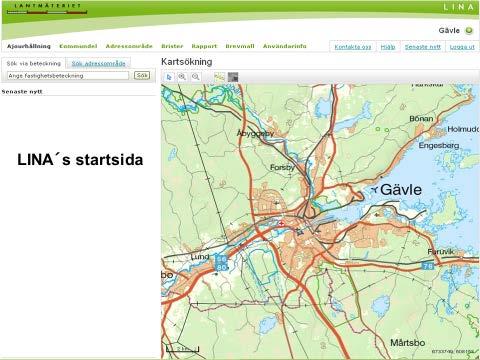480x360 pixels.
Task: Open the Adressområde menu
Action: point(129,46)
